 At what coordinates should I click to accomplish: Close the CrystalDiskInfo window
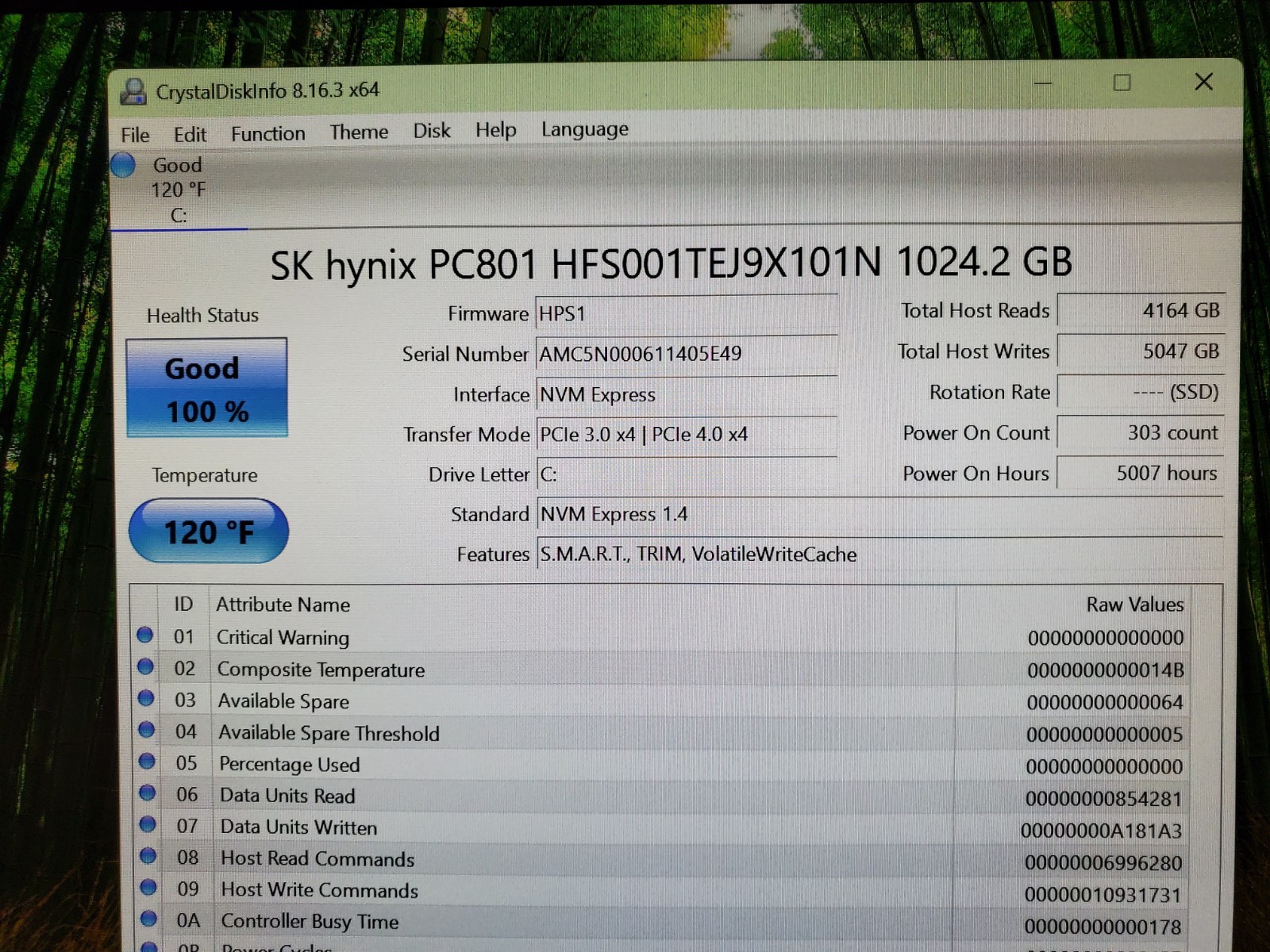click(x=1203, y=82)
